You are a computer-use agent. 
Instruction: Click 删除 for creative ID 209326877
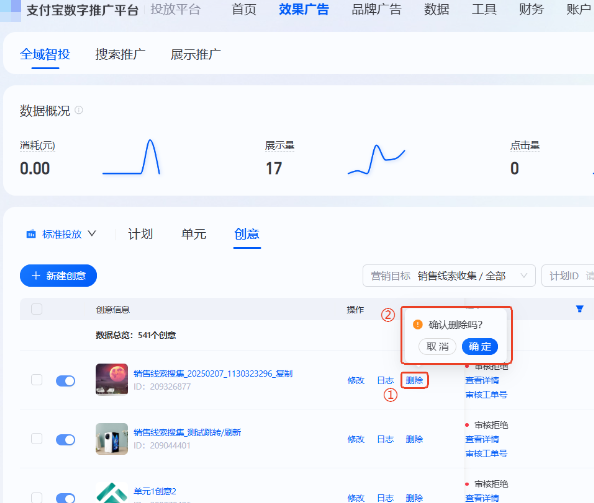[414, 380]
